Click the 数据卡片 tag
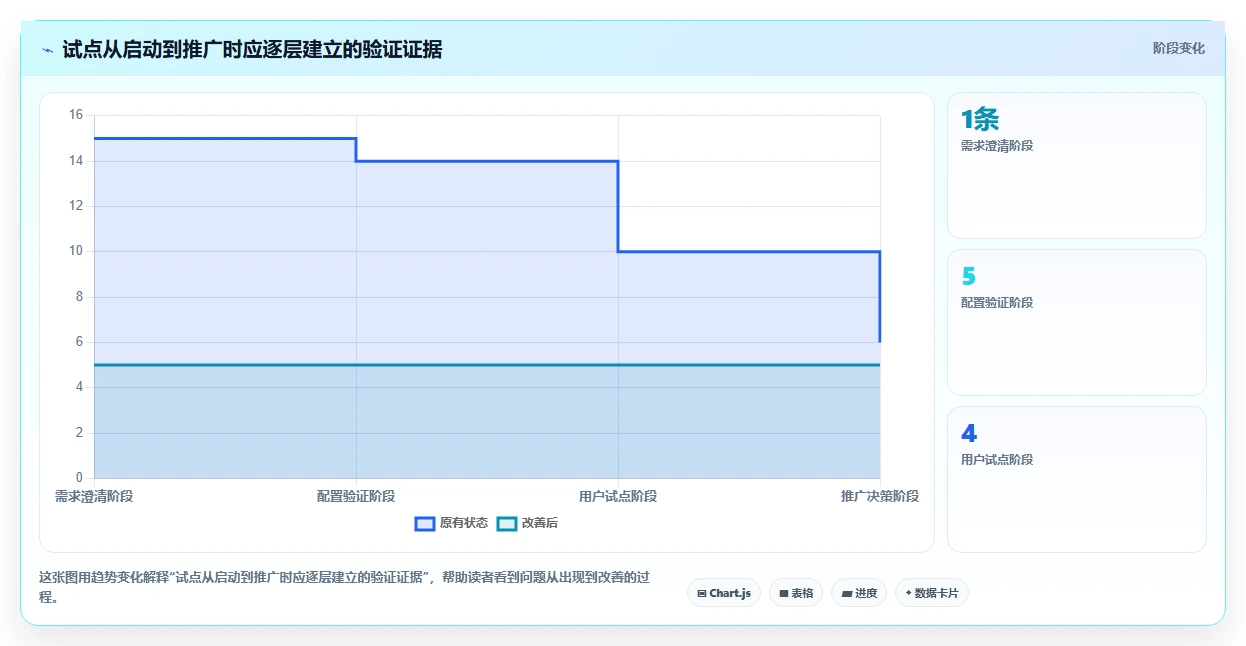 click(932, 593)
